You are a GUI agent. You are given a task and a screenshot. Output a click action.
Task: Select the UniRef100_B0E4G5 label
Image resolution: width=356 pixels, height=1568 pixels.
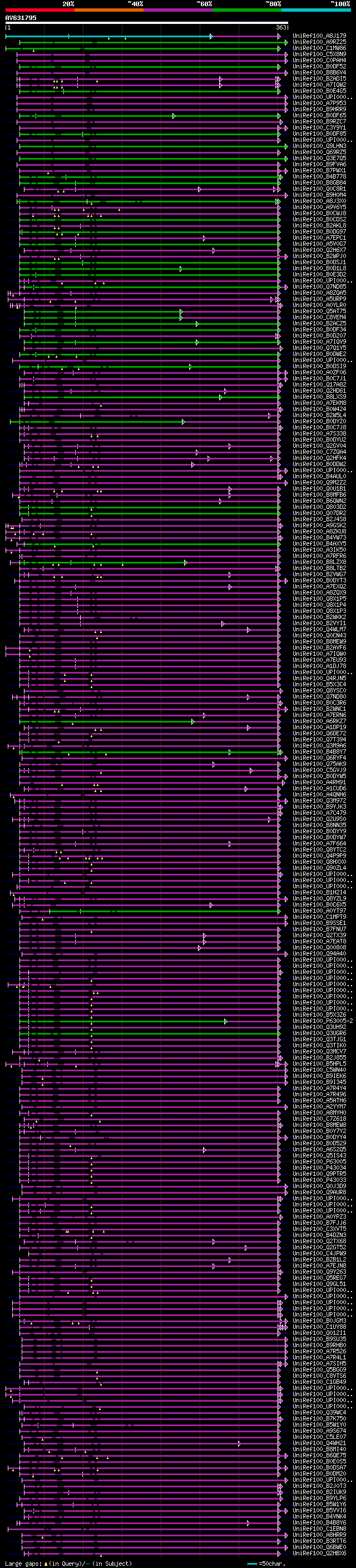(319, 91)
